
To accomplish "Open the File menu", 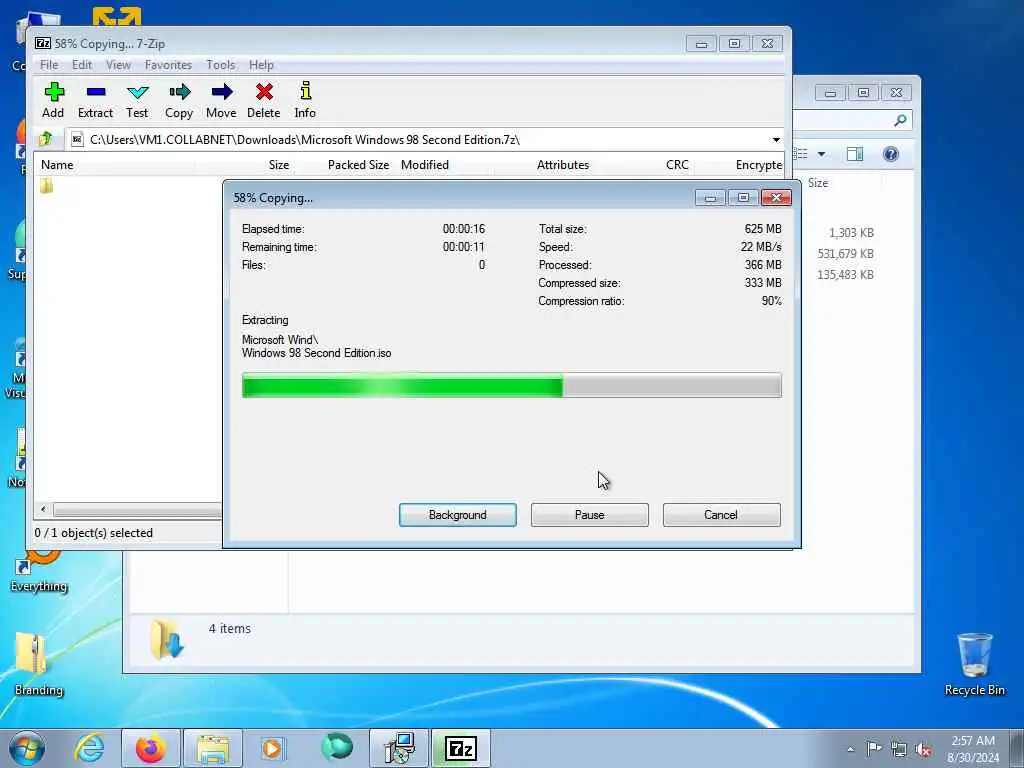I will click(x=49, y=65).
